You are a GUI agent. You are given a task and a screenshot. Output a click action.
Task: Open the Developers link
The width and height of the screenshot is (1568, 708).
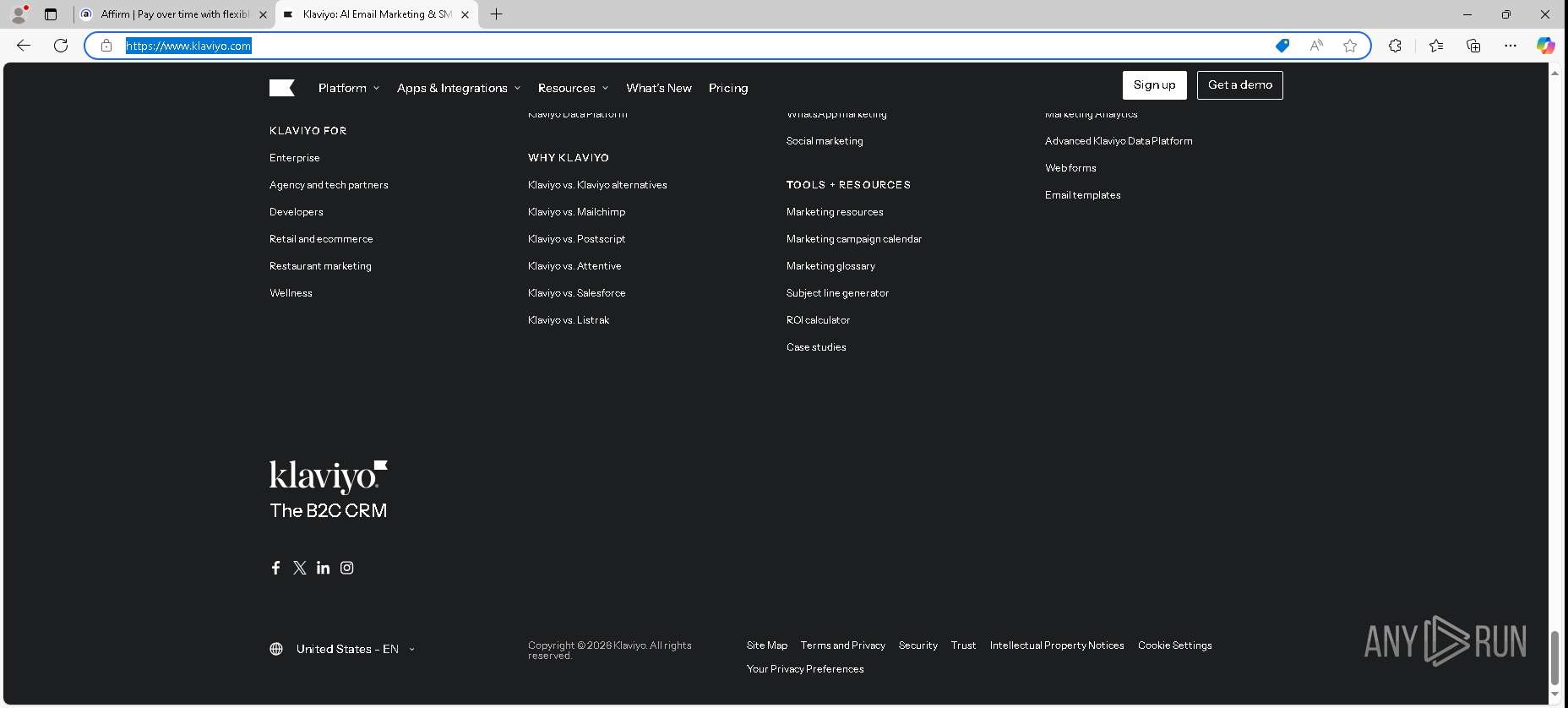[x=297, y=212]
